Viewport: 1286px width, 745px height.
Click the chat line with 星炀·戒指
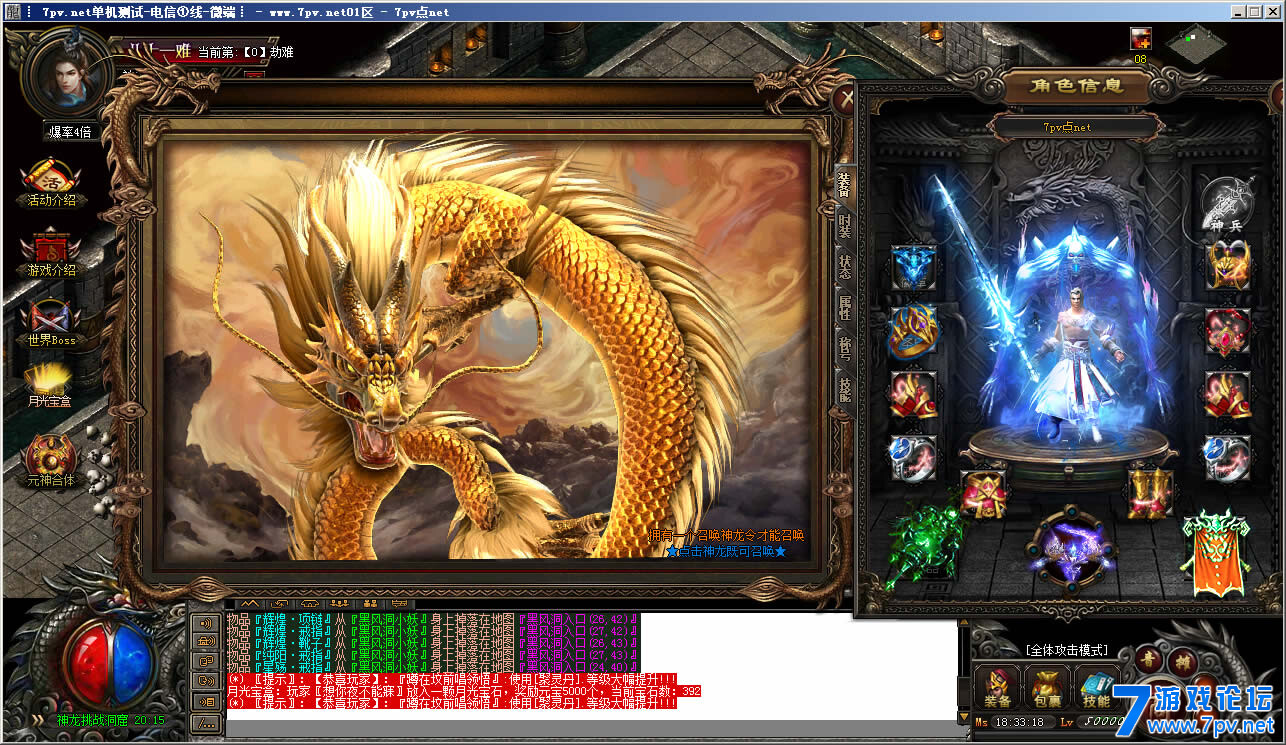coord(433,667)
